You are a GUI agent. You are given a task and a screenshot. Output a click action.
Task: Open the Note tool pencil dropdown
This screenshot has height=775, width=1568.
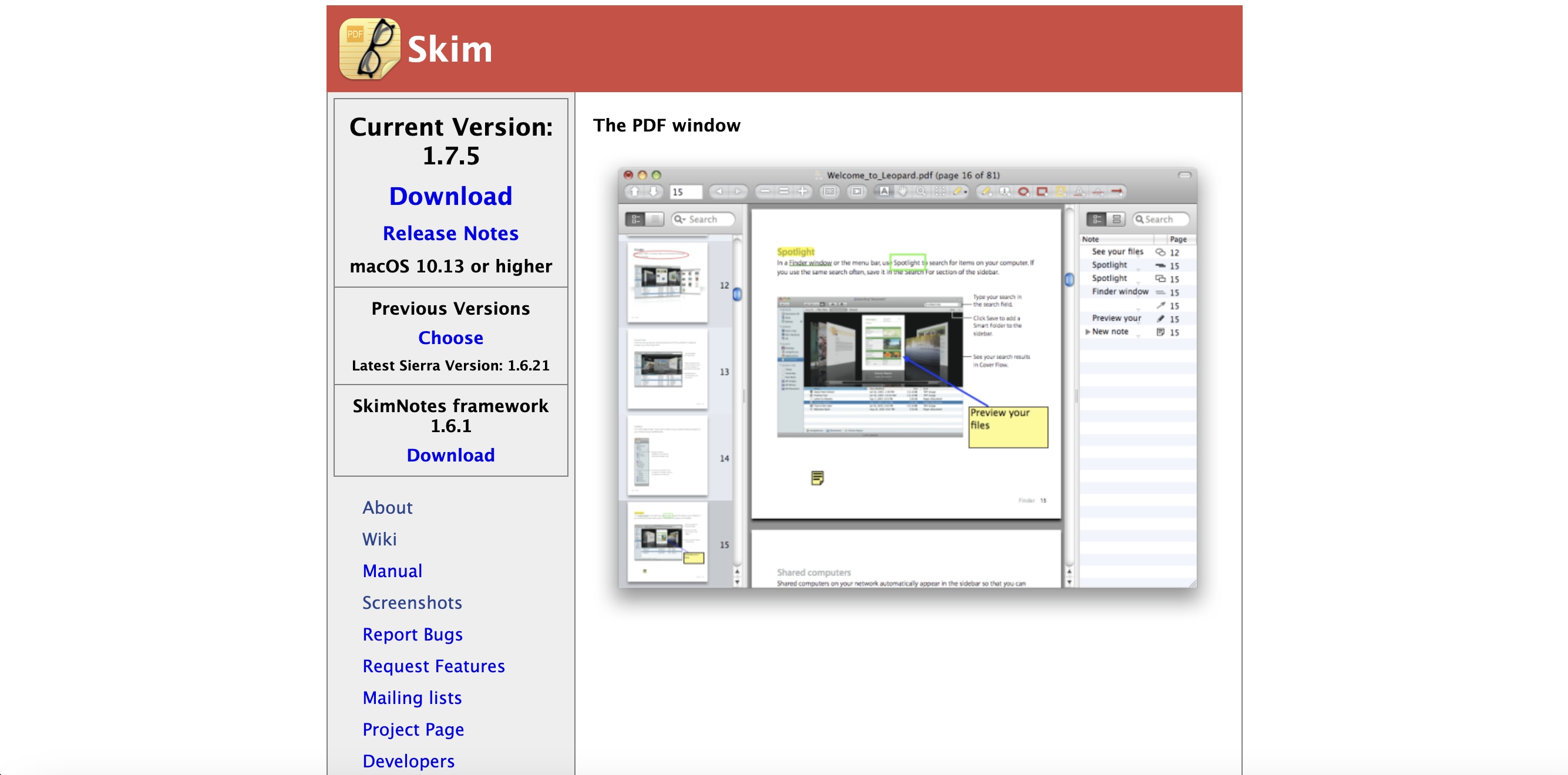(x=960, y=191)
